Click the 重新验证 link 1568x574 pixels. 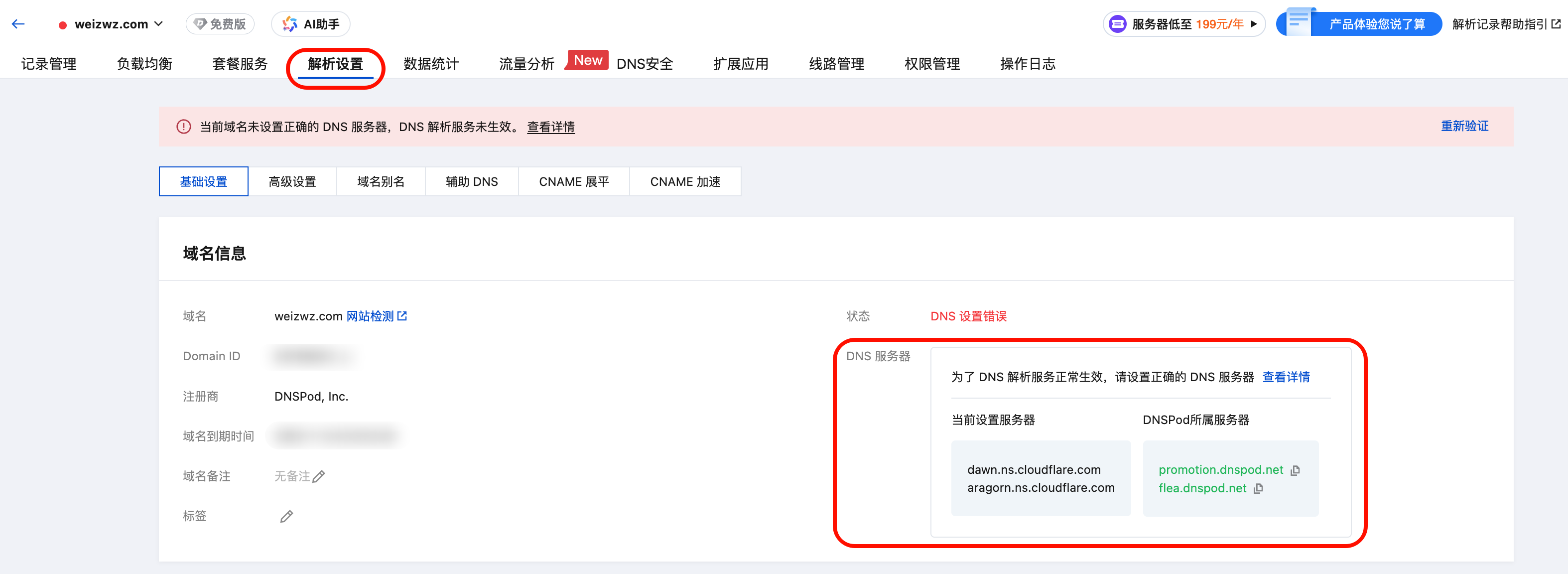point(1464,126)
